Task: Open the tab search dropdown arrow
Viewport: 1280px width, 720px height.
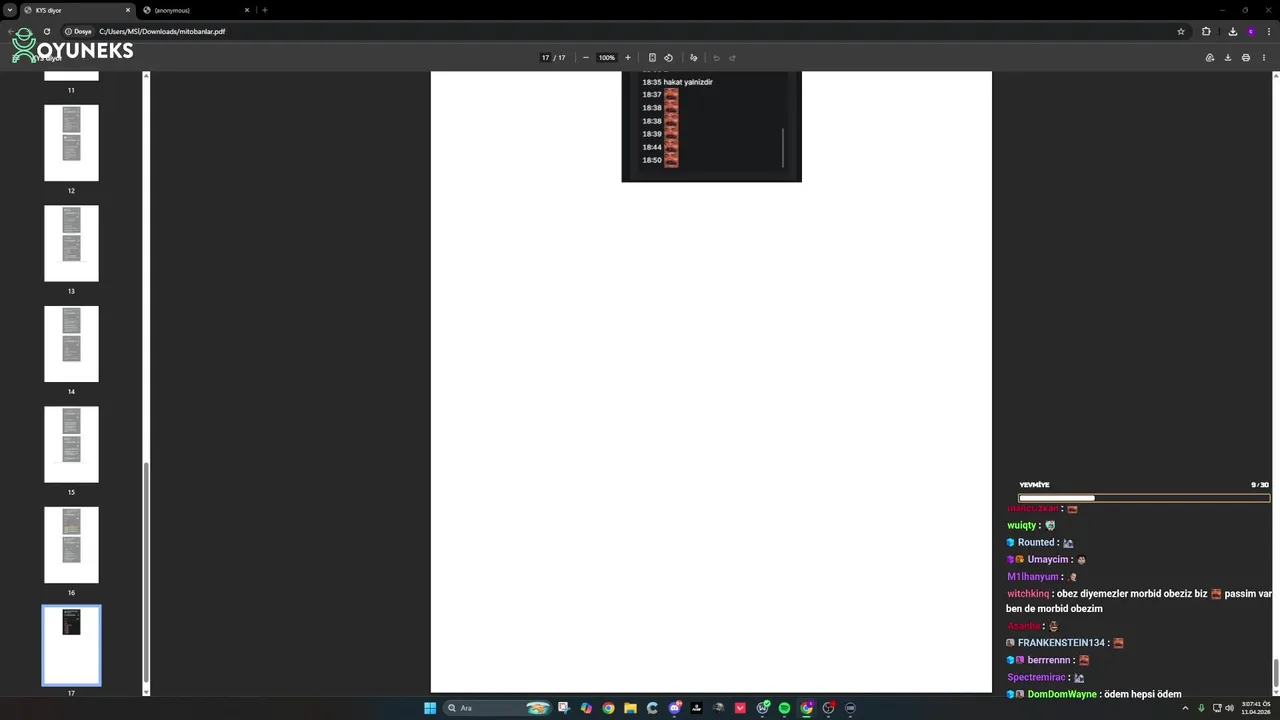Action: point(9,10)
